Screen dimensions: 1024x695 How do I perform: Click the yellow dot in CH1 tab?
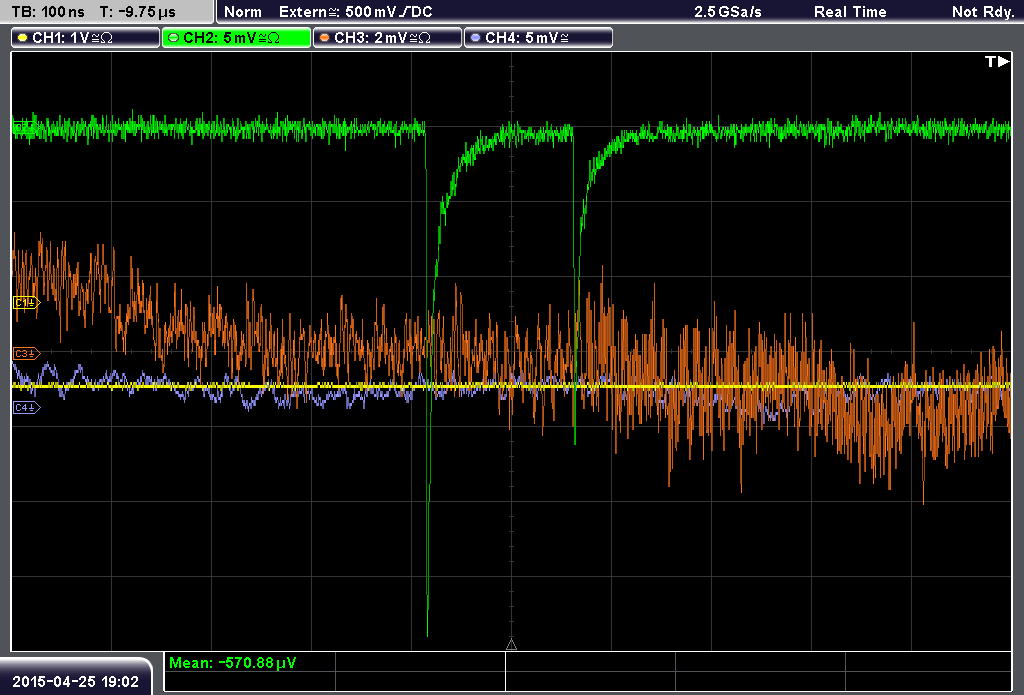coord(23,38)
